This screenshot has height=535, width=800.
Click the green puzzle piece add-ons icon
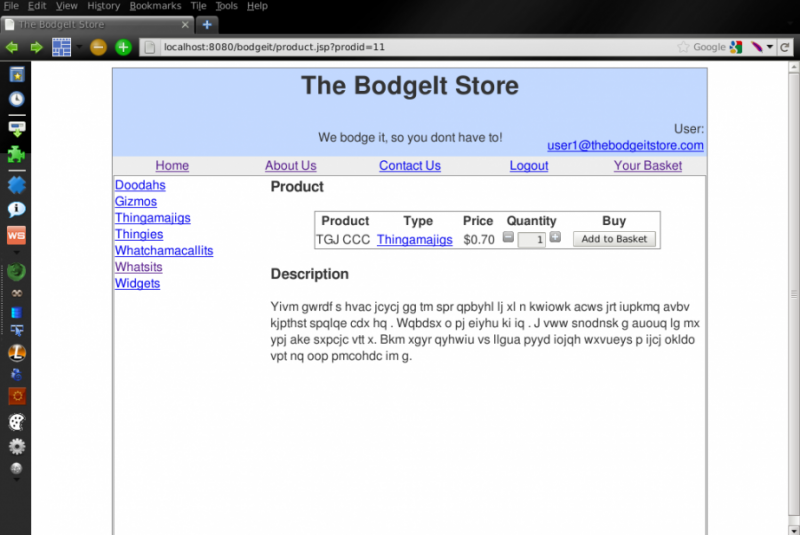[x=16, y=155]
